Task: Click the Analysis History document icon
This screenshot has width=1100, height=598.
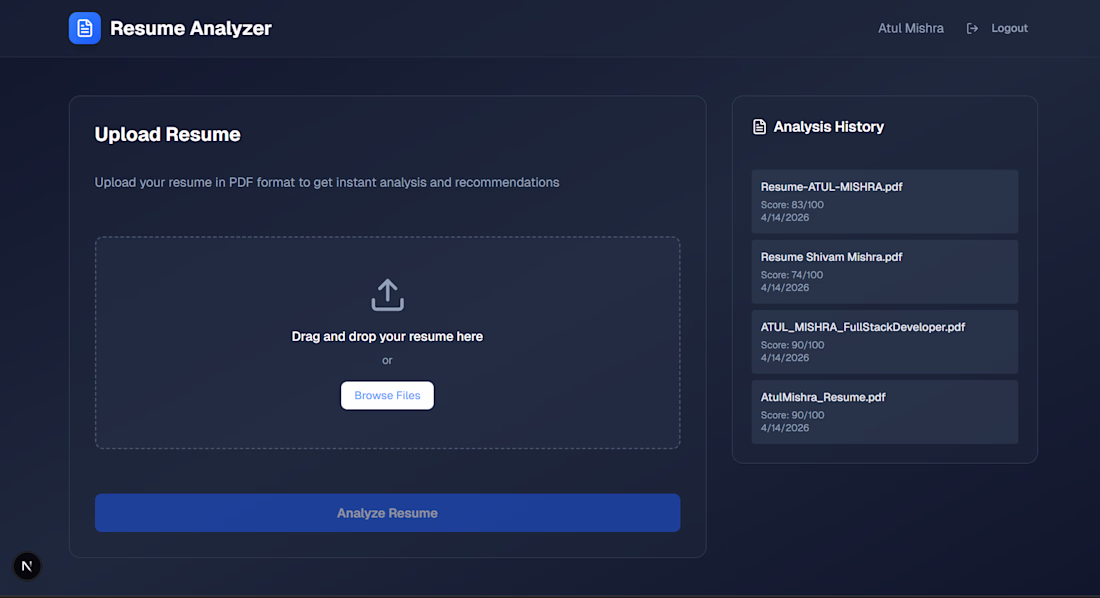Action: pos(759,126)
